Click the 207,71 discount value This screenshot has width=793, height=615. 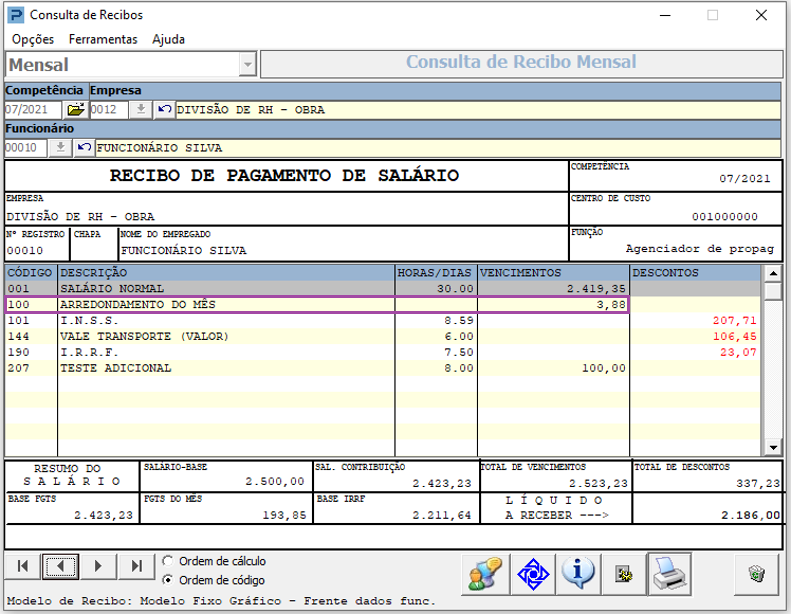(734, 320)
